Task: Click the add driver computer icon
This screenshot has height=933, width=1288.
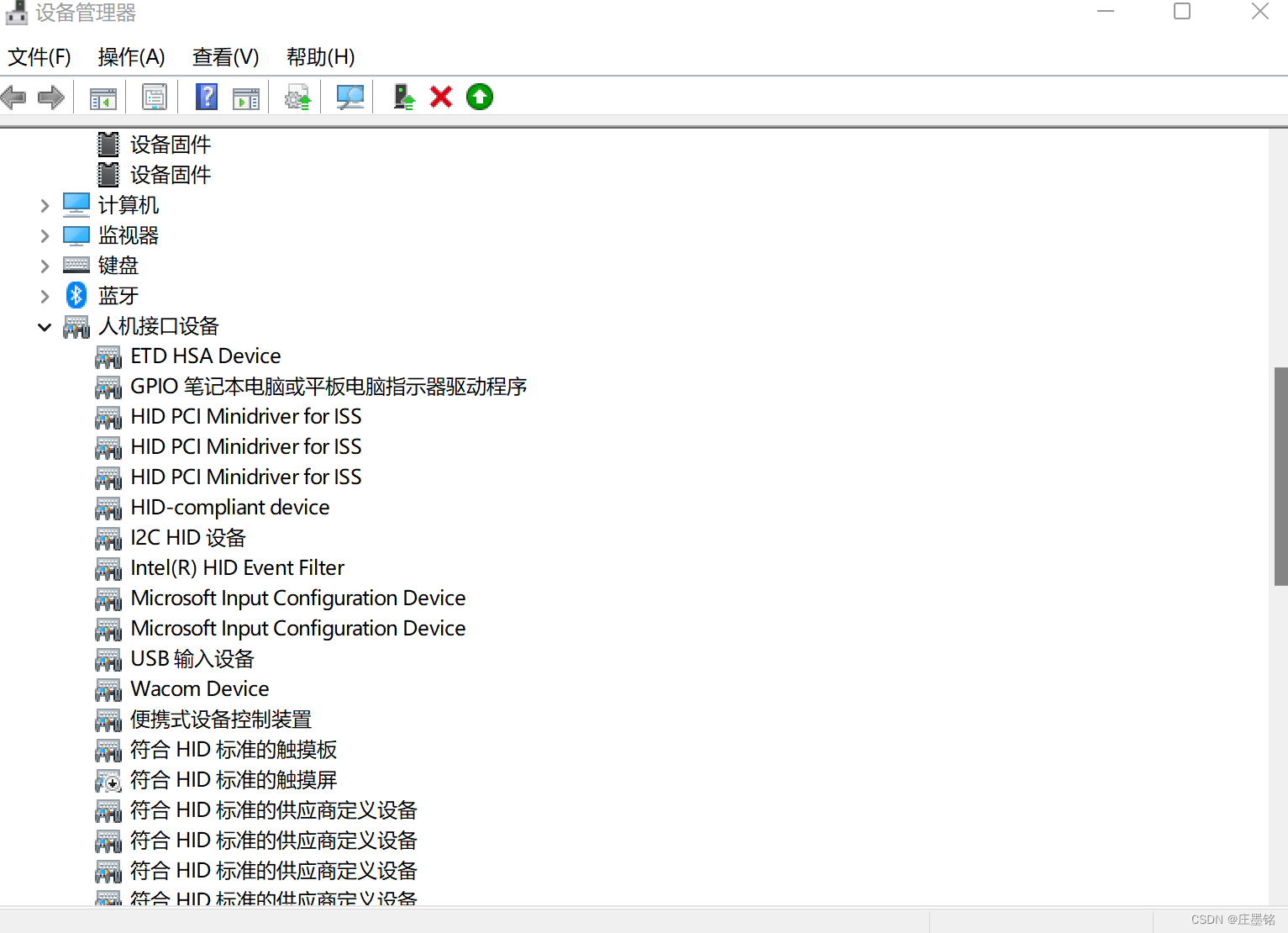Action: pyautogui.click(x=404, y=98)
